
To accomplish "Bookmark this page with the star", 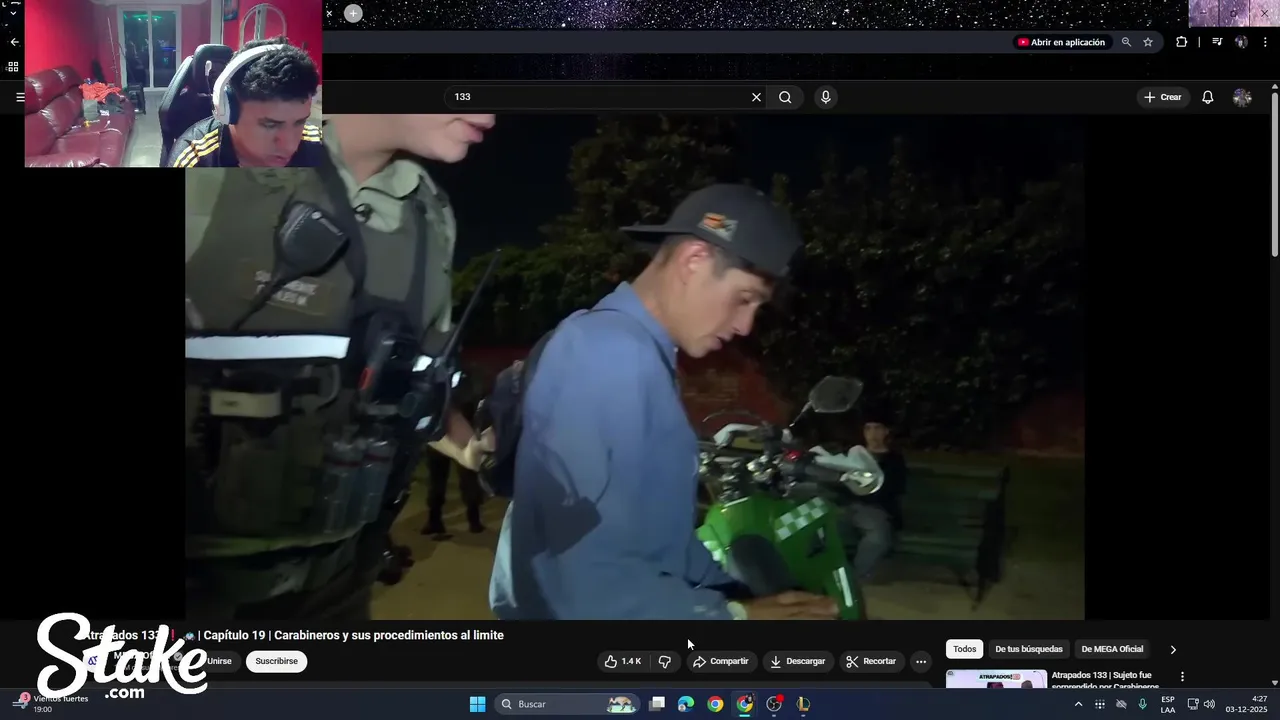I will coord(1148,42).
